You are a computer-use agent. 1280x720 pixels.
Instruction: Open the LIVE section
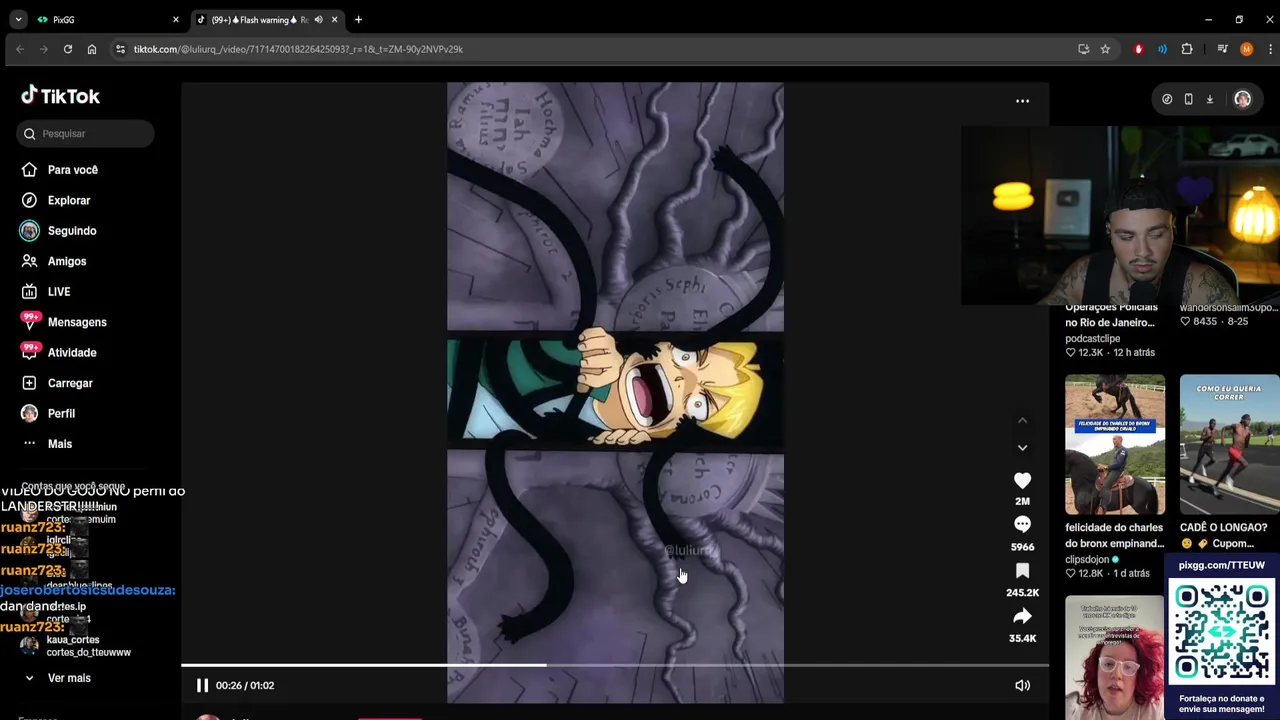pos(46,292)
